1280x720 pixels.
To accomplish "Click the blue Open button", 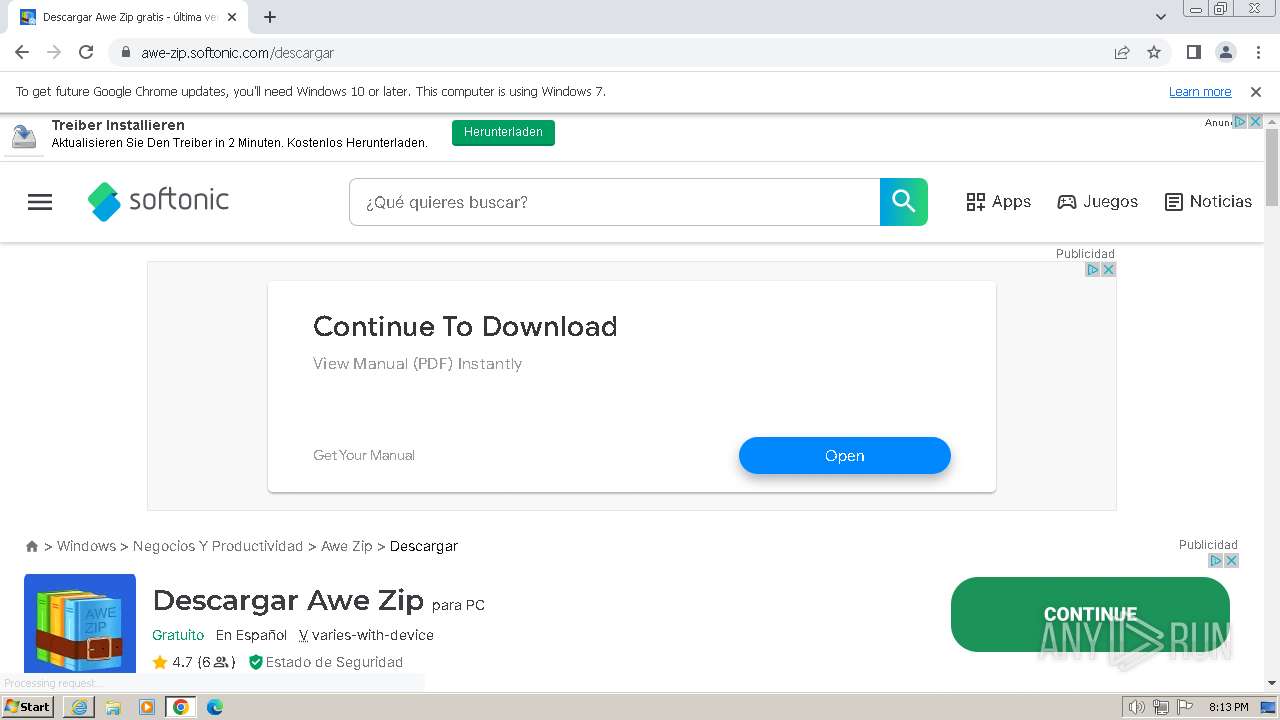I will click(x=845, y=455).
